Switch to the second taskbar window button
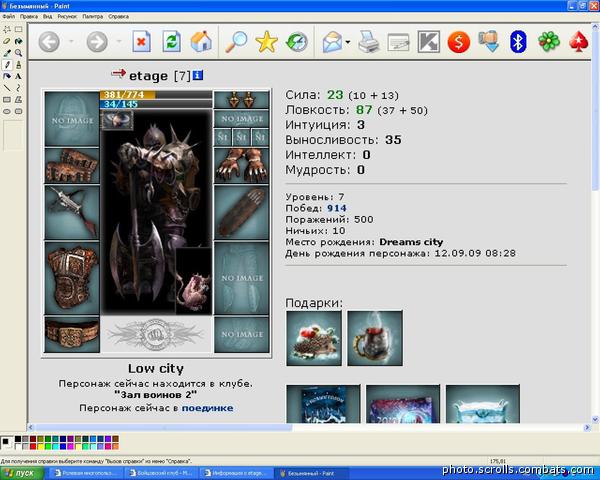Screen dimensions: 600x480 pyautogui.click(x=161, y=473)
